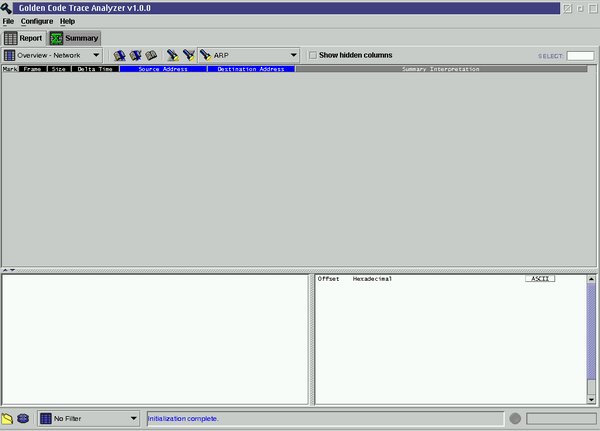The height and width of the screenshot is (431, 600).
Task: Click the Frame column header
Action: pos(33,69)
